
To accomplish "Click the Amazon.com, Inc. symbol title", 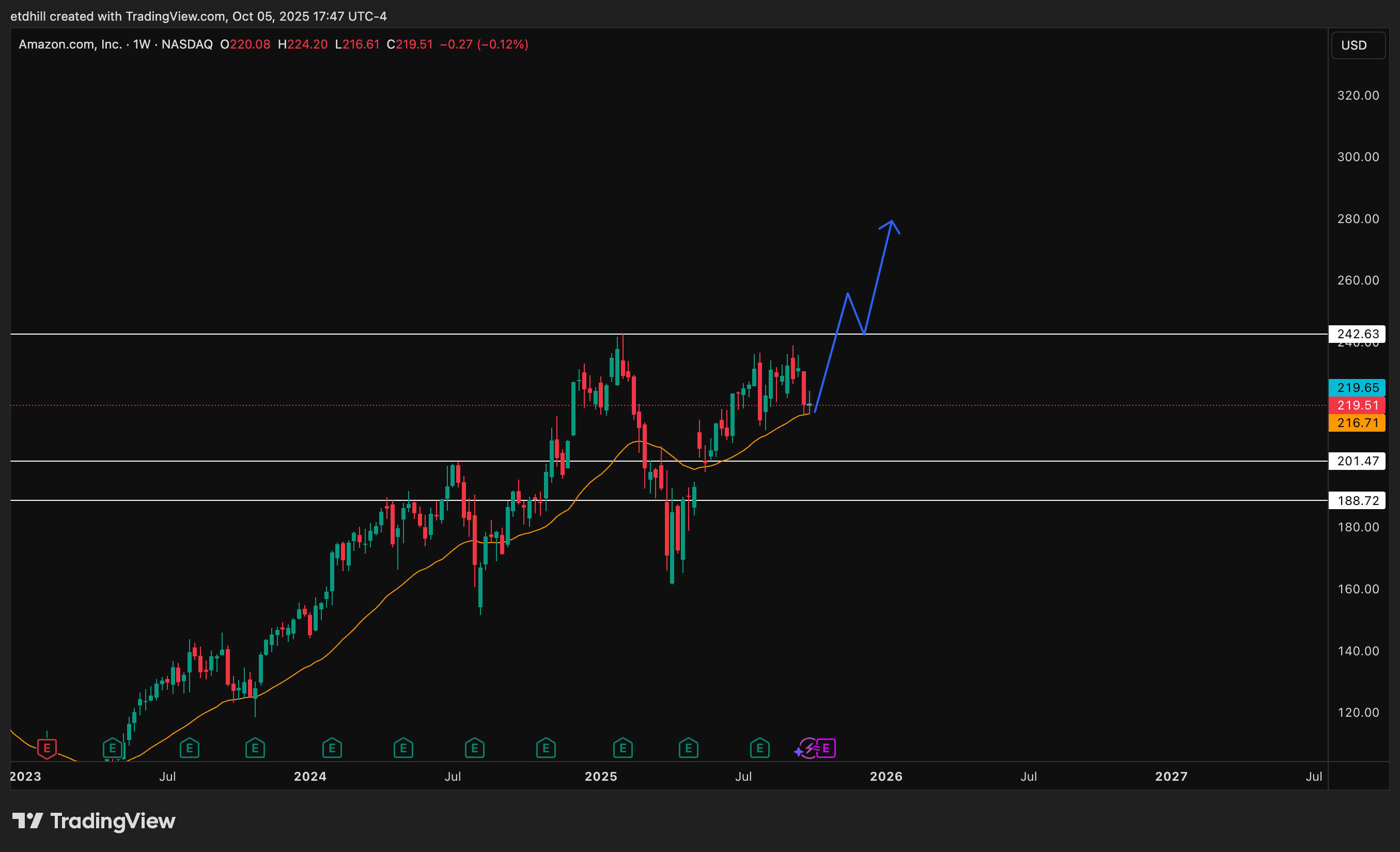I will coord(70,44).
